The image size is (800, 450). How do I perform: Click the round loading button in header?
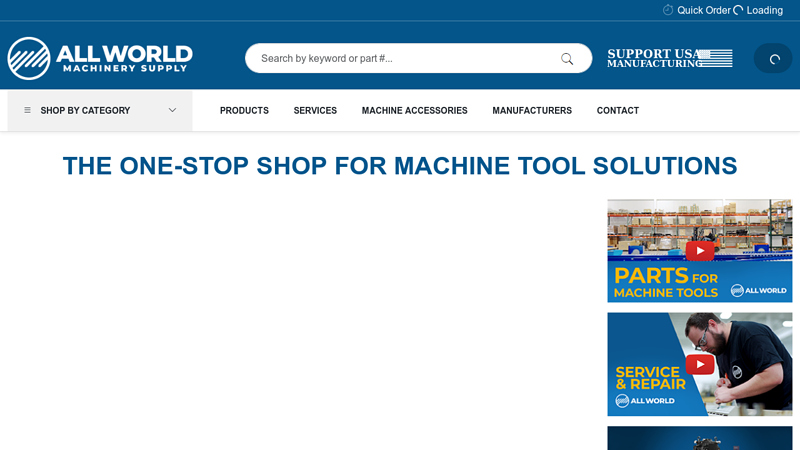tap(773, 58)
